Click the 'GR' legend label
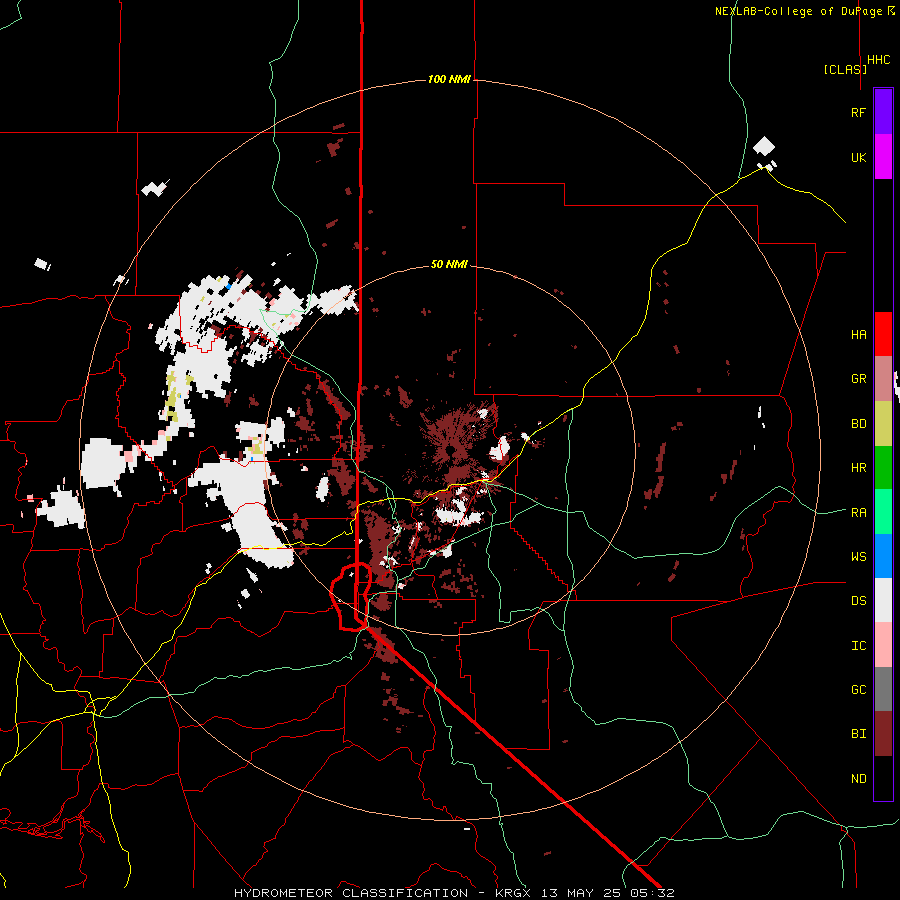This screenshot has height=900, width=900. coord(858,379)
